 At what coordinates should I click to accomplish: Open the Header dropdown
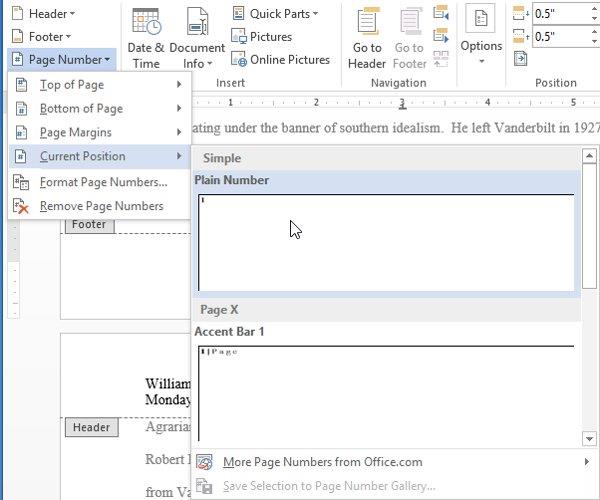tap(44, 14)
